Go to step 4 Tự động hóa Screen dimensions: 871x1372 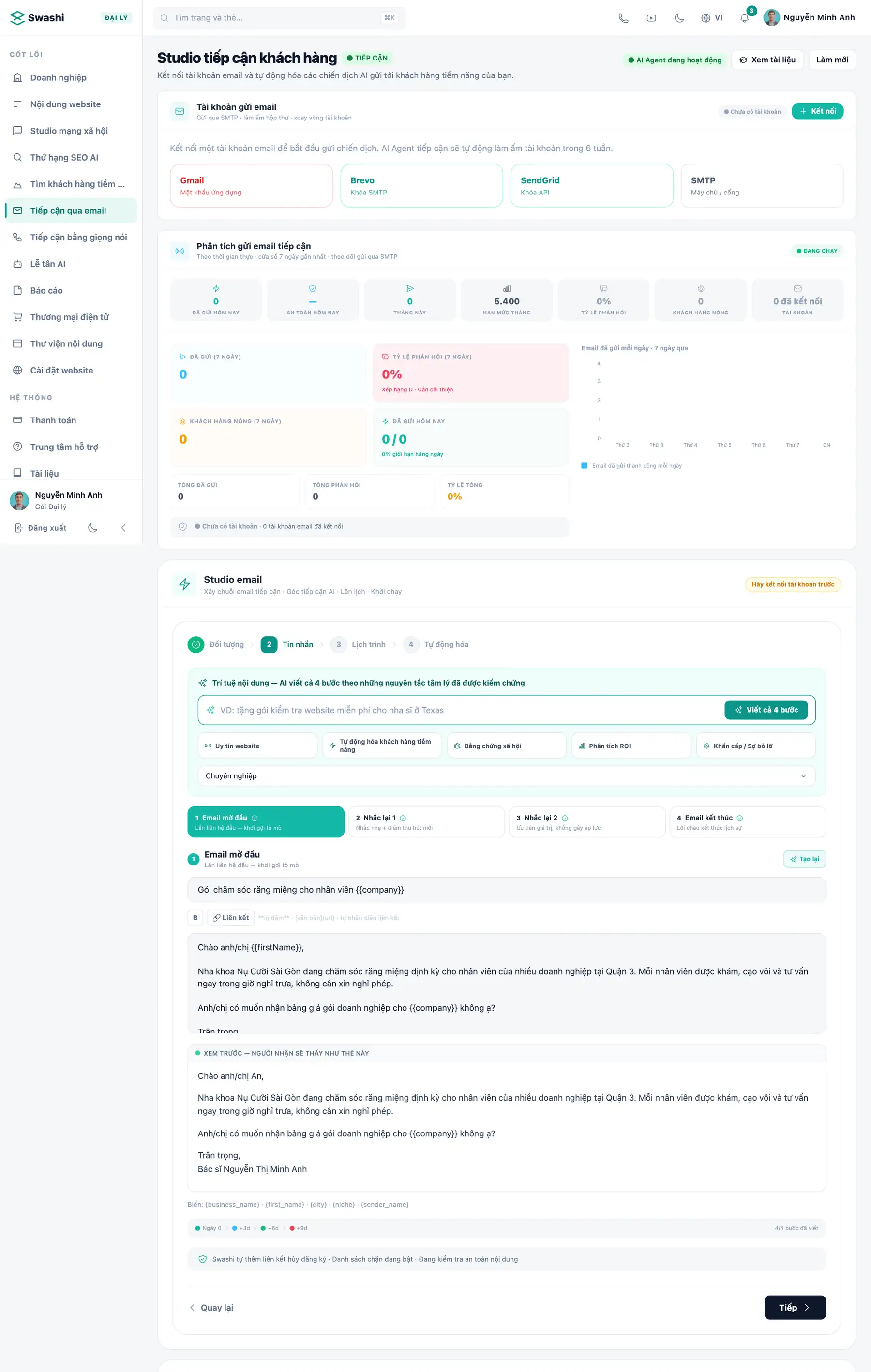coord(436,644)
